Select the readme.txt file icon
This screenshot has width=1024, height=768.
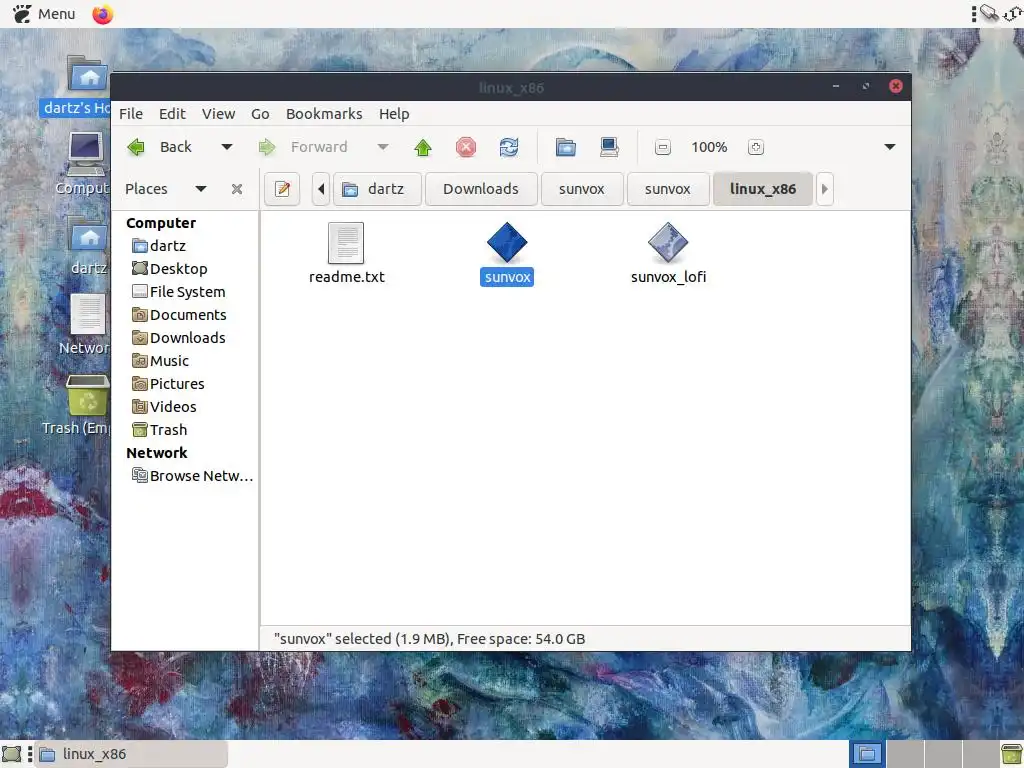point(346,243)
